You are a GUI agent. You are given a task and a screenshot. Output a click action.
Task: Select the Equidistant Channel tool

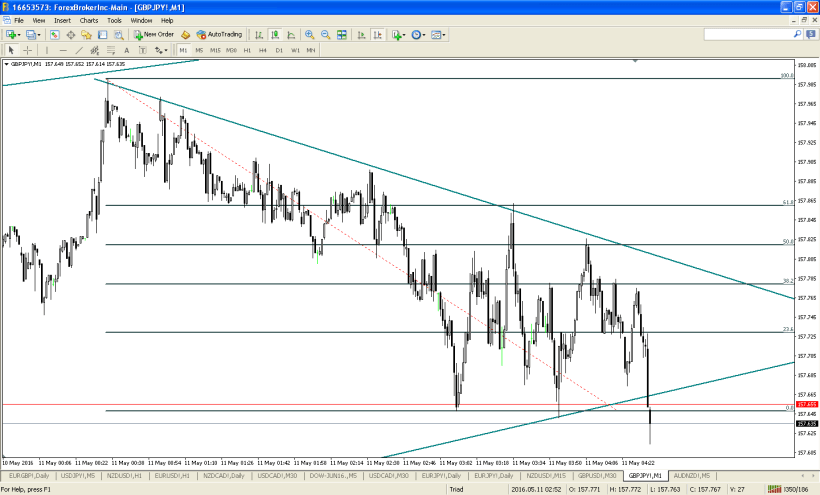click(95, 50)
